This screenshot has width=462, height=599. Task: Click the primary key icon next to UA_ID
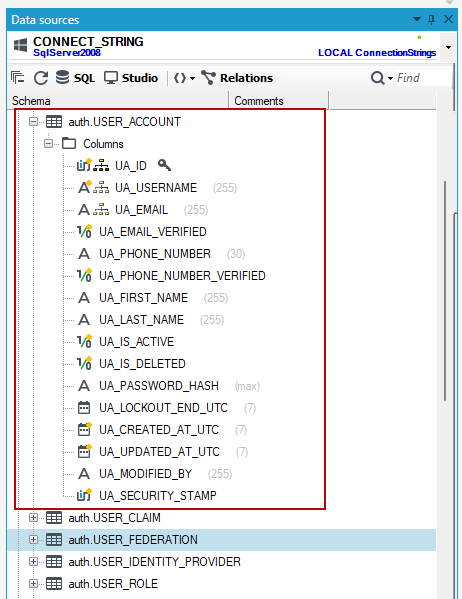click(164, 165)
